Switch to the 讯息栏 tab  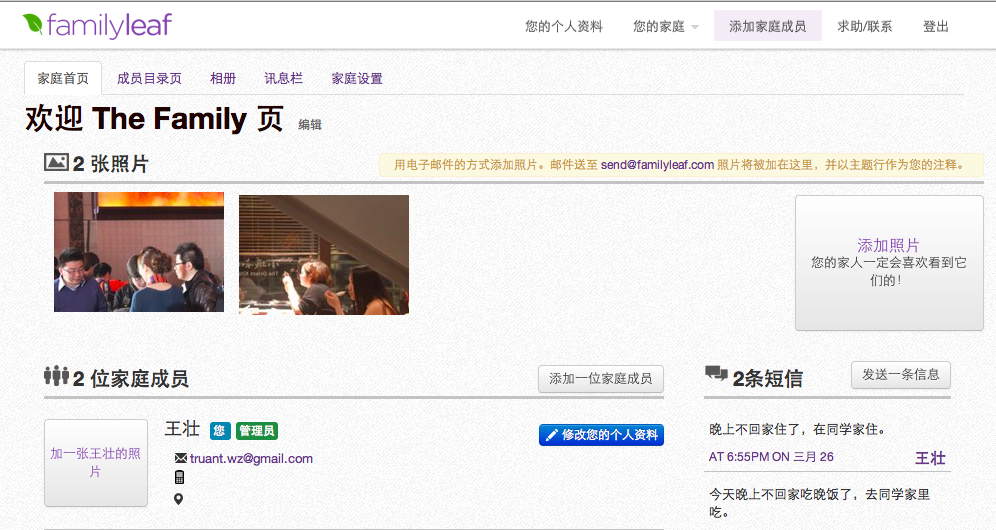(283, 78)
